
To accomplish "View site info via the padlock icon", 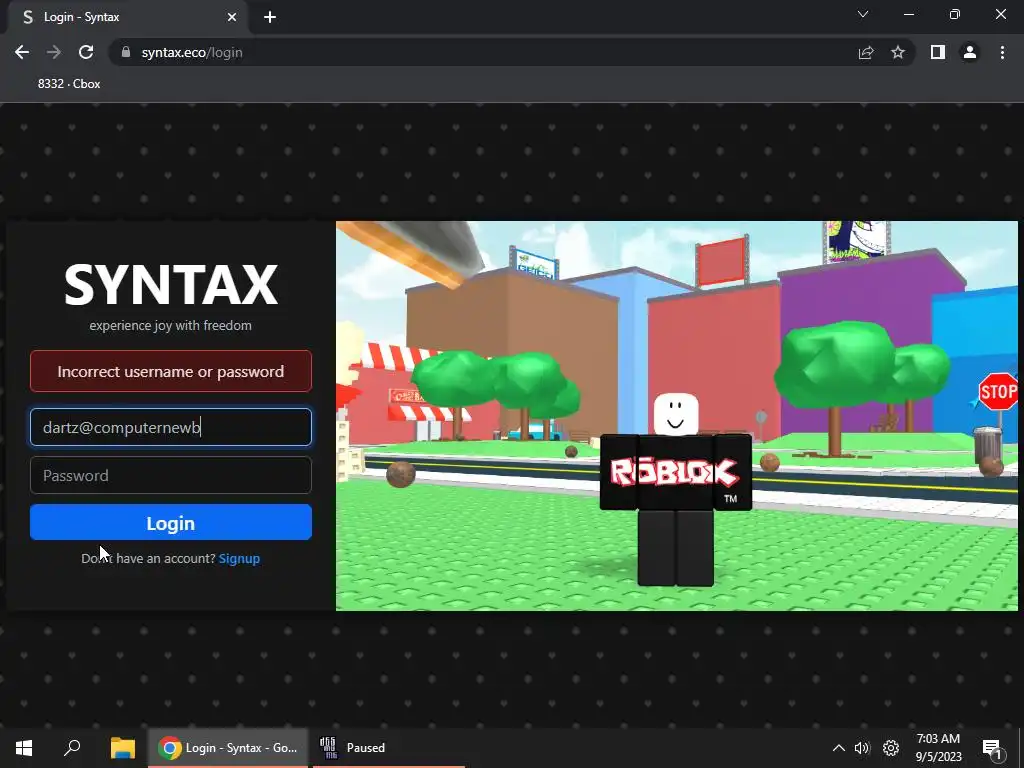I will tap(126, 52).
